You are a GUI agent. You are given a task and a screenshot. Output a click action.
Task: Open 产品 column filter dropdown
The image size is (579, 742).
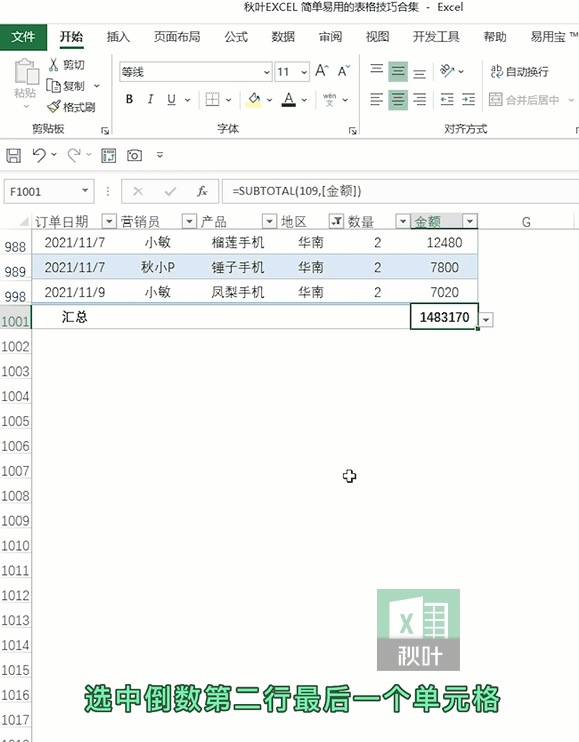(269, 221)
